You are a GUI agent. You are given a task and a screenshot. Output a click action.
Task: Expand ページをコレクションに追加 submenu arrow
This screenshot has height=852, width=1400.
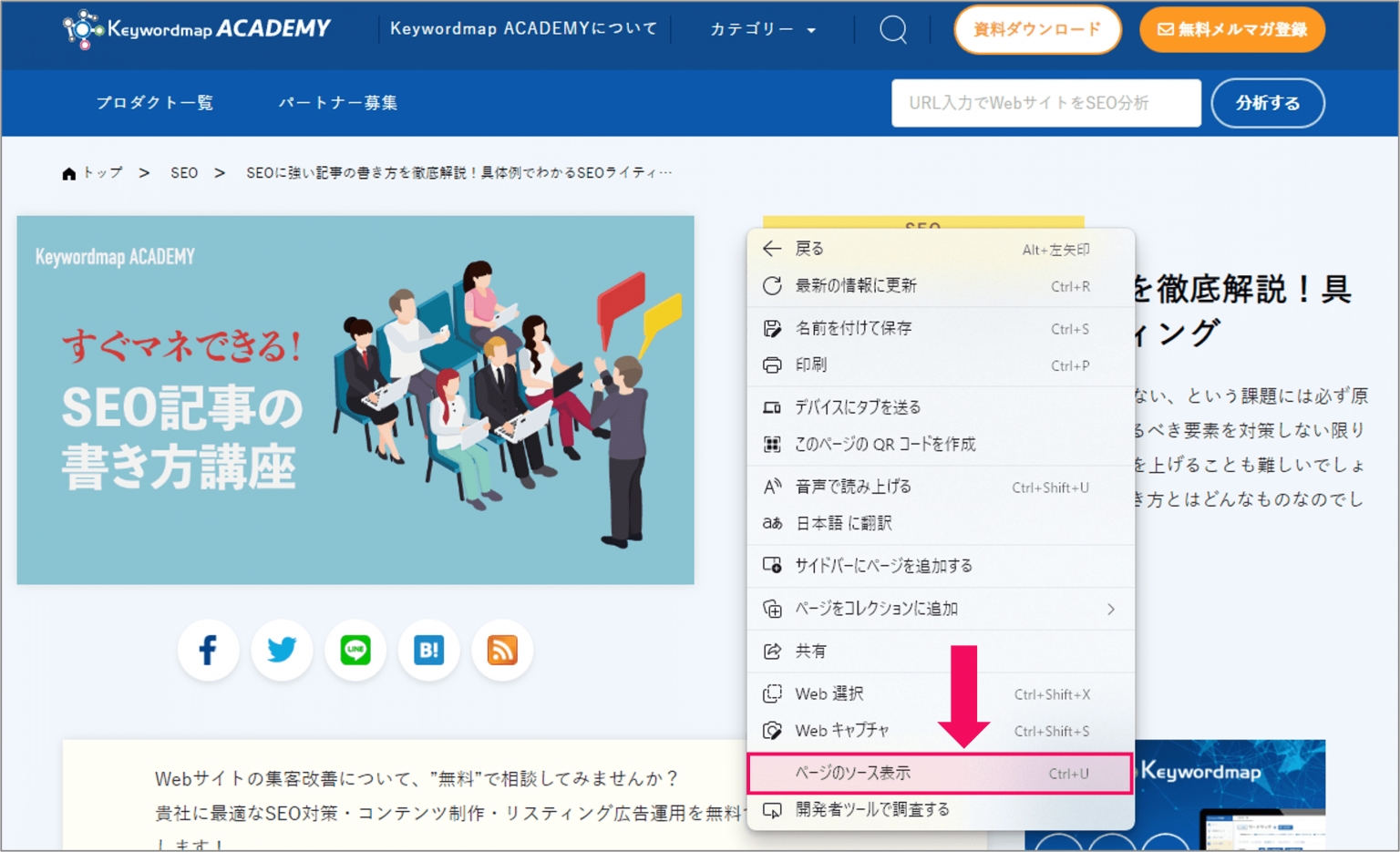click(x=1111, y=609)
